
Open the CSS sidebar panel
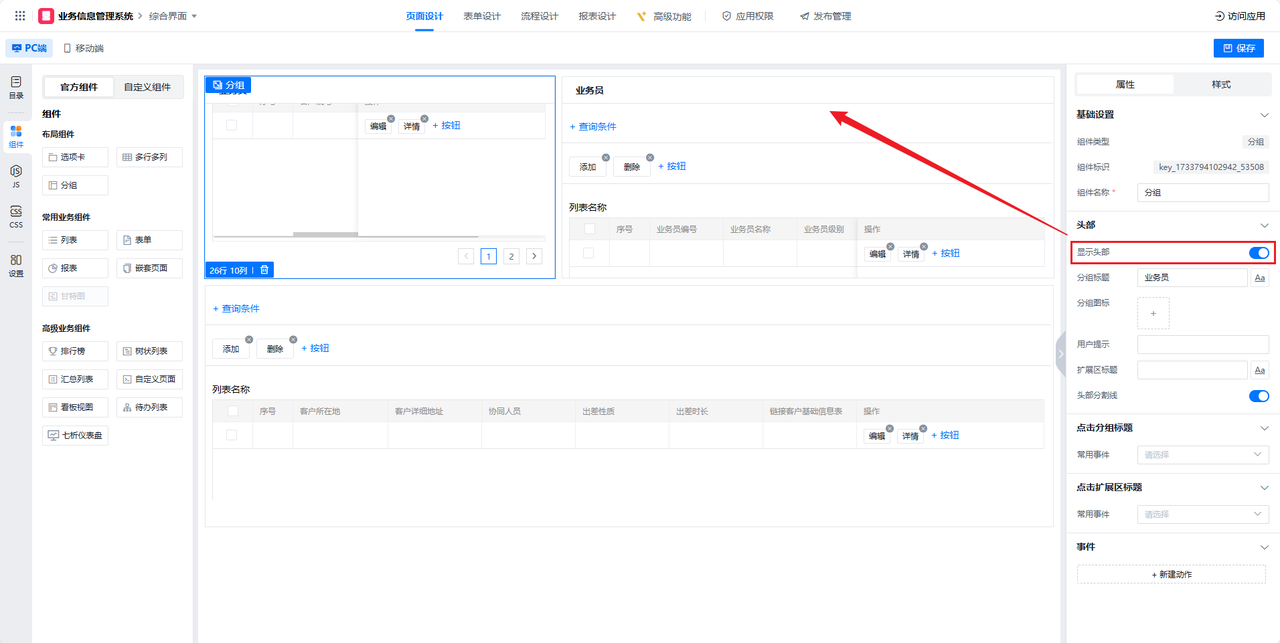(x=16, y=217)
